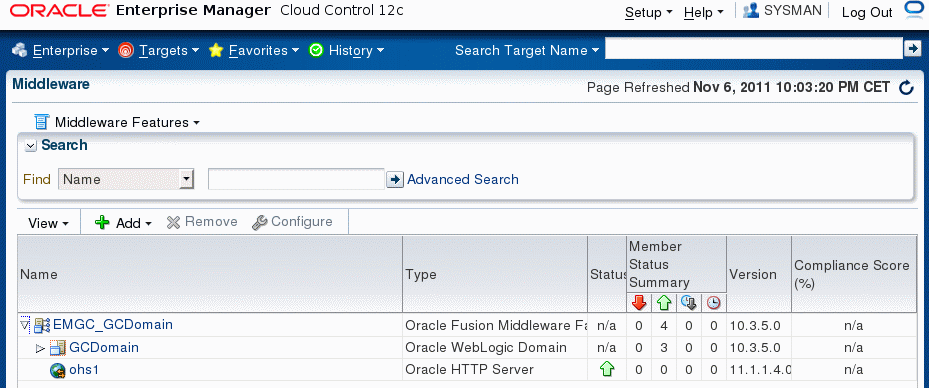This screenshot has width=929, height=388.
Task: Click the Oracle Fusion Middleware Farm type cell
Action: coord(495,325)
